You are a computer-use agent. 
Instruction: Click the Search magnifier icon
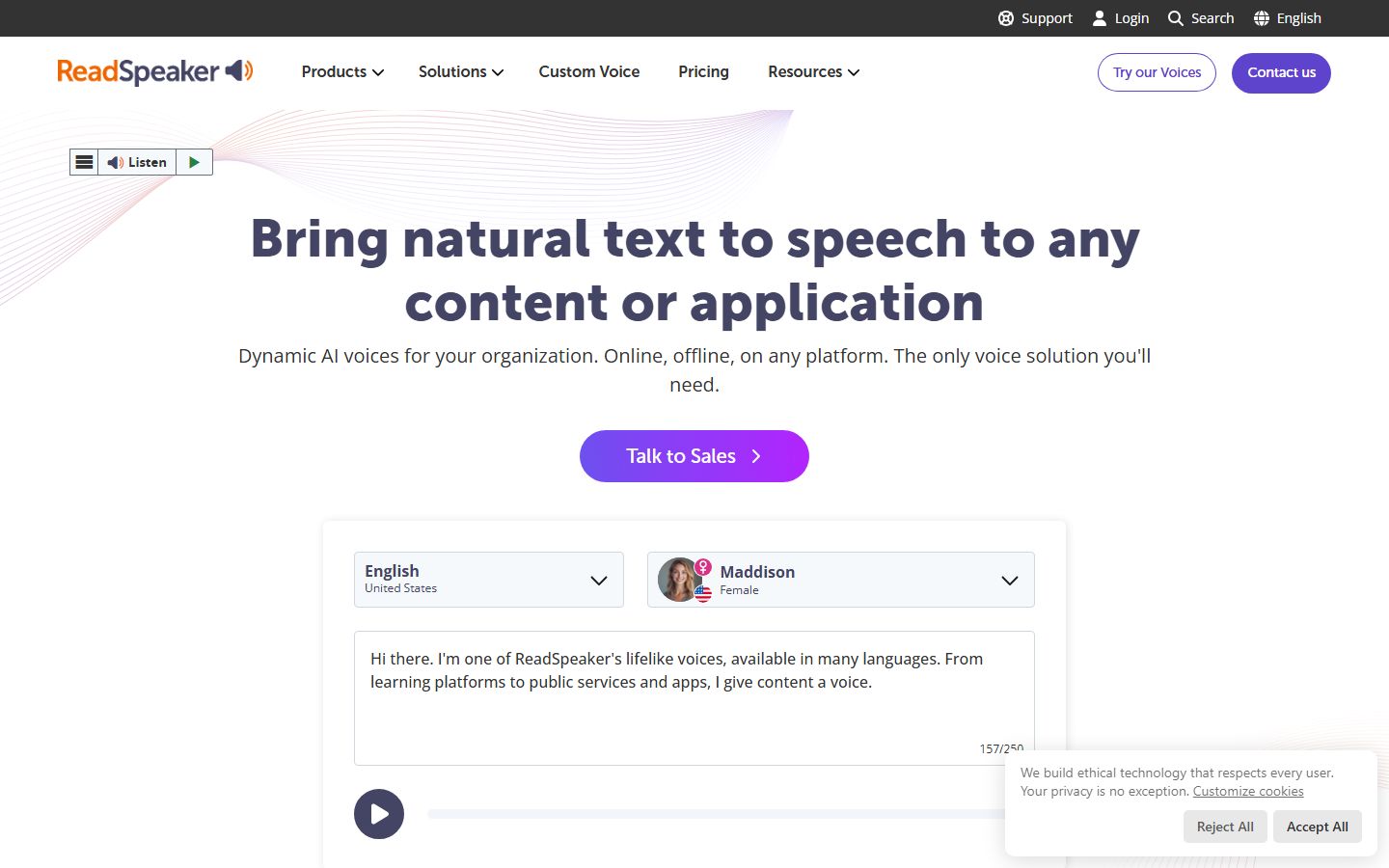[1175, 18]
